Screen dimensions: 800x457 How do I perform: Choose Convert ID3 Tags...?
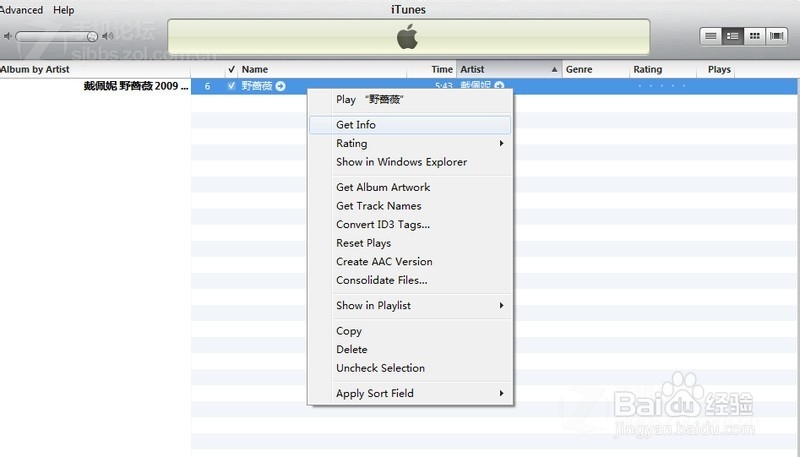click(x=410, y=224)
